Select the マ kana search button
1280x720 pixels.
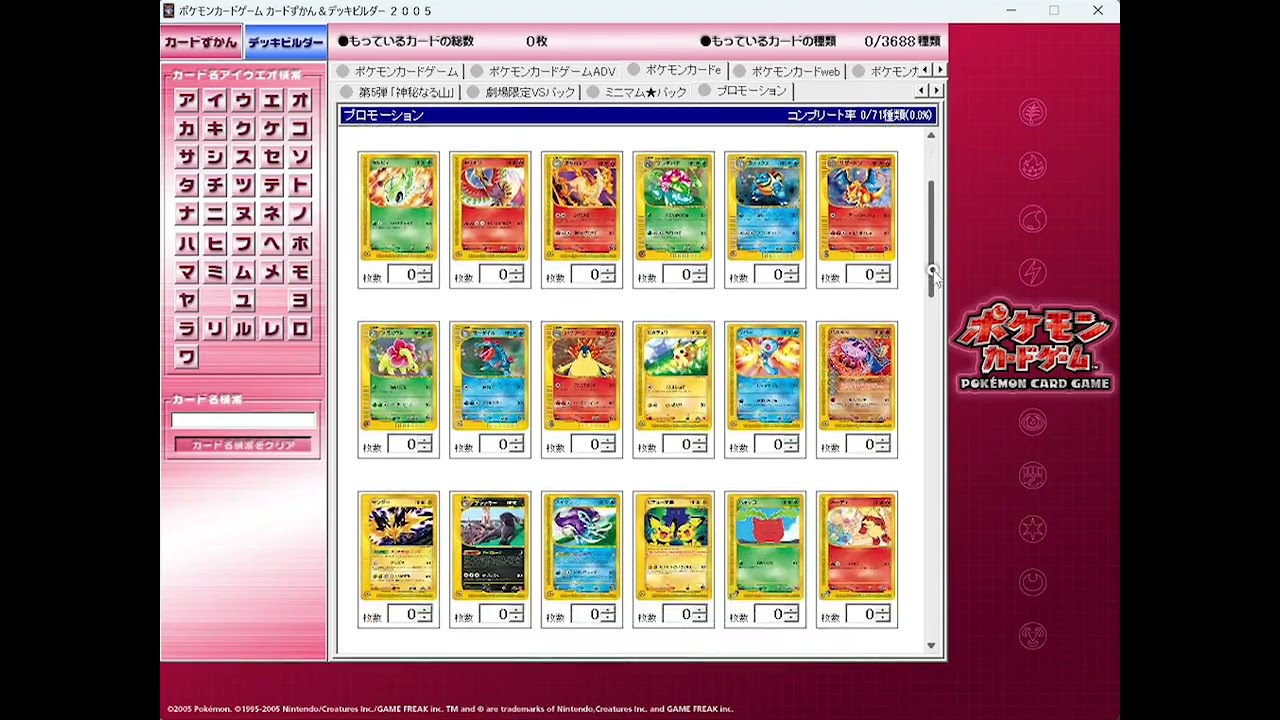(x=186, y=271)
